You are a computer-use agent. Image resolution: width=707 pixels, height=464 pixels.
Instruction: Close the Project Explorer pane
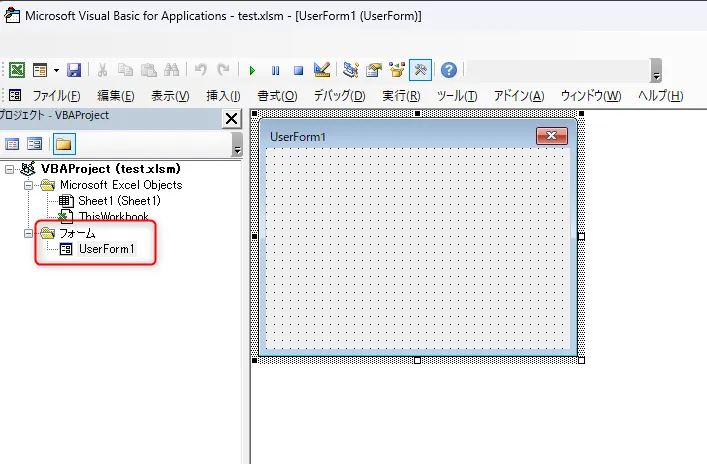[231, 119]
